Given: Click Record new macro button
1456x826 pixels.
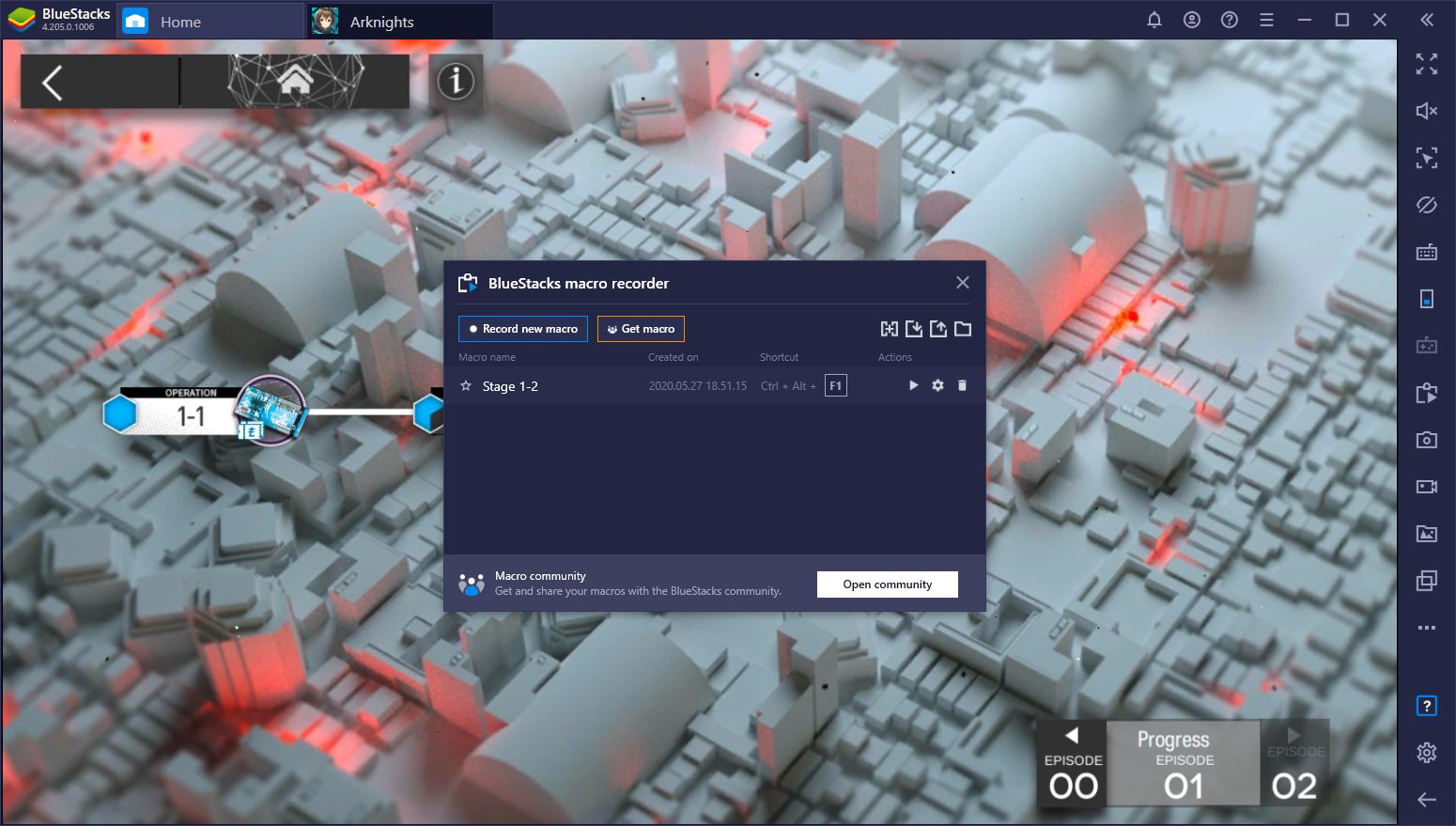Looking at the screenshot, I should (523, 329).
